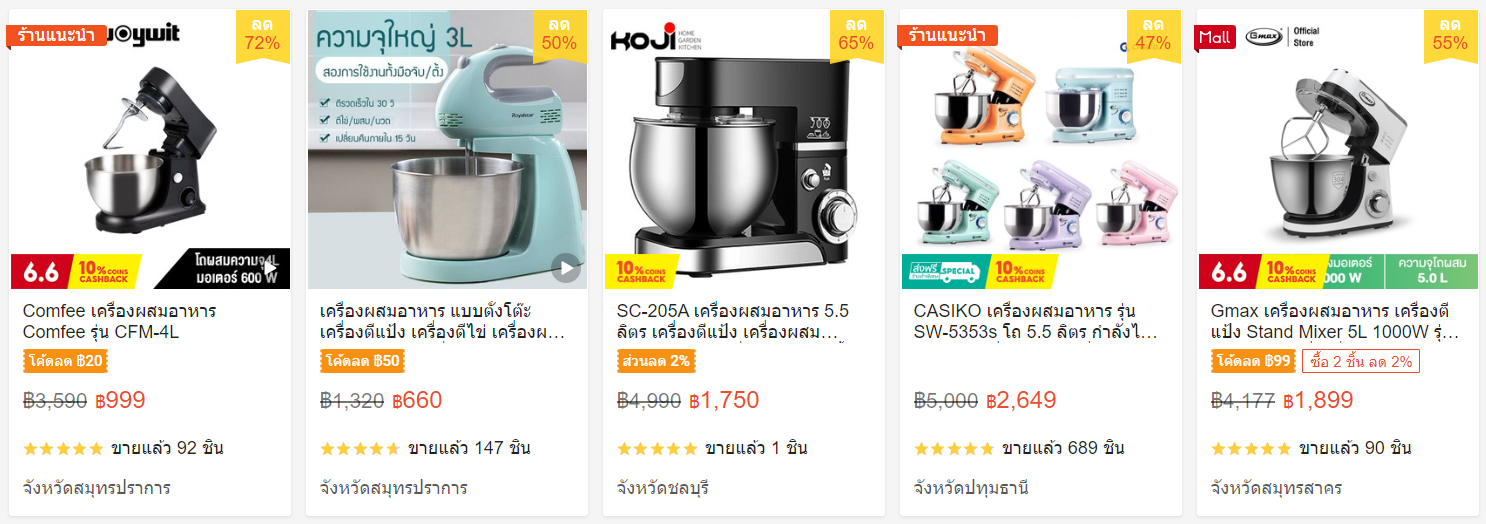Click the ซื้อ 2 ชิ้น ลด 2% tag
This screenshot has width=1486, height=524.
tap(1360, 361)
